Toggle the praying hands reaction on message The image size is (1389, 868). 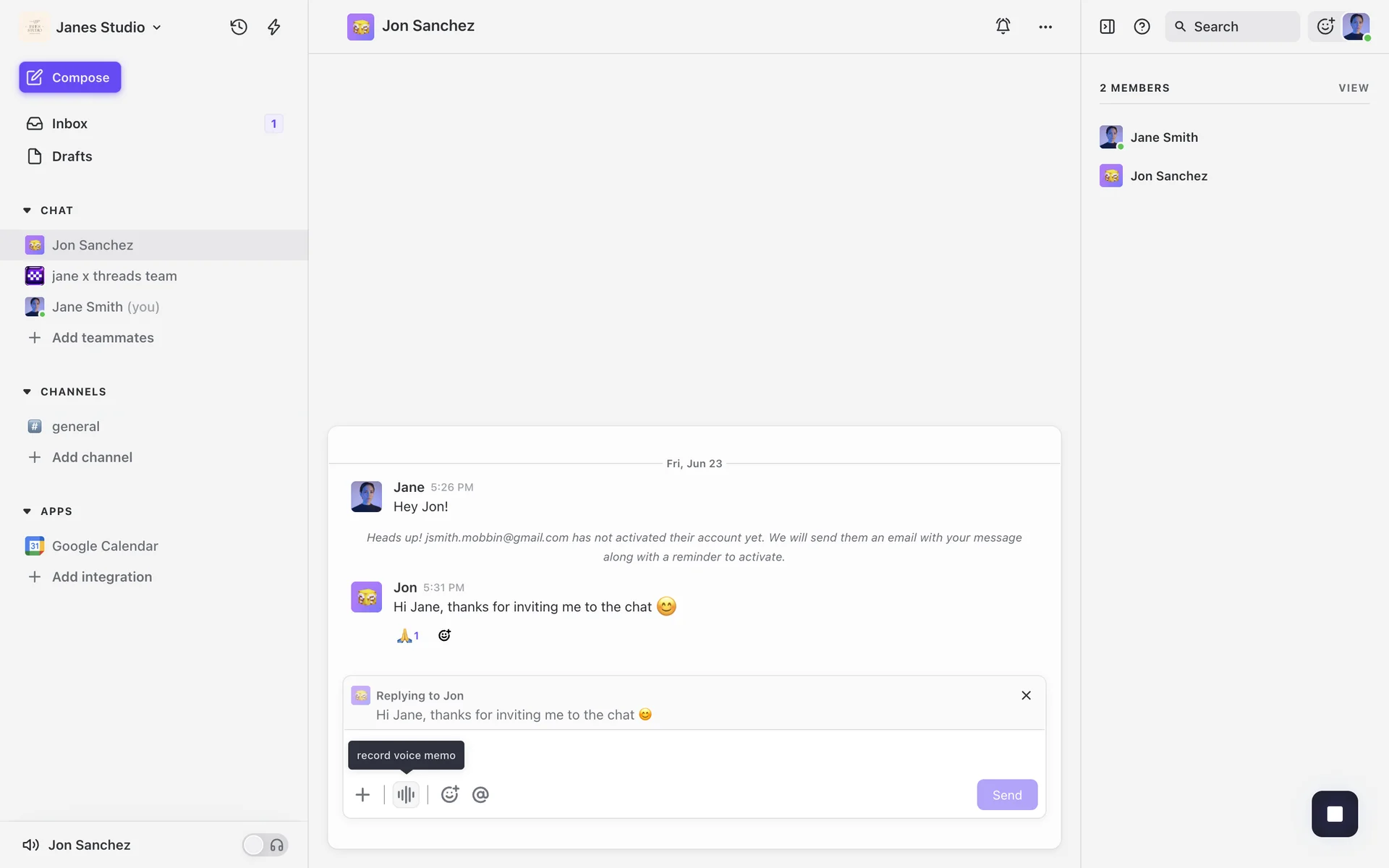point(407,635)
